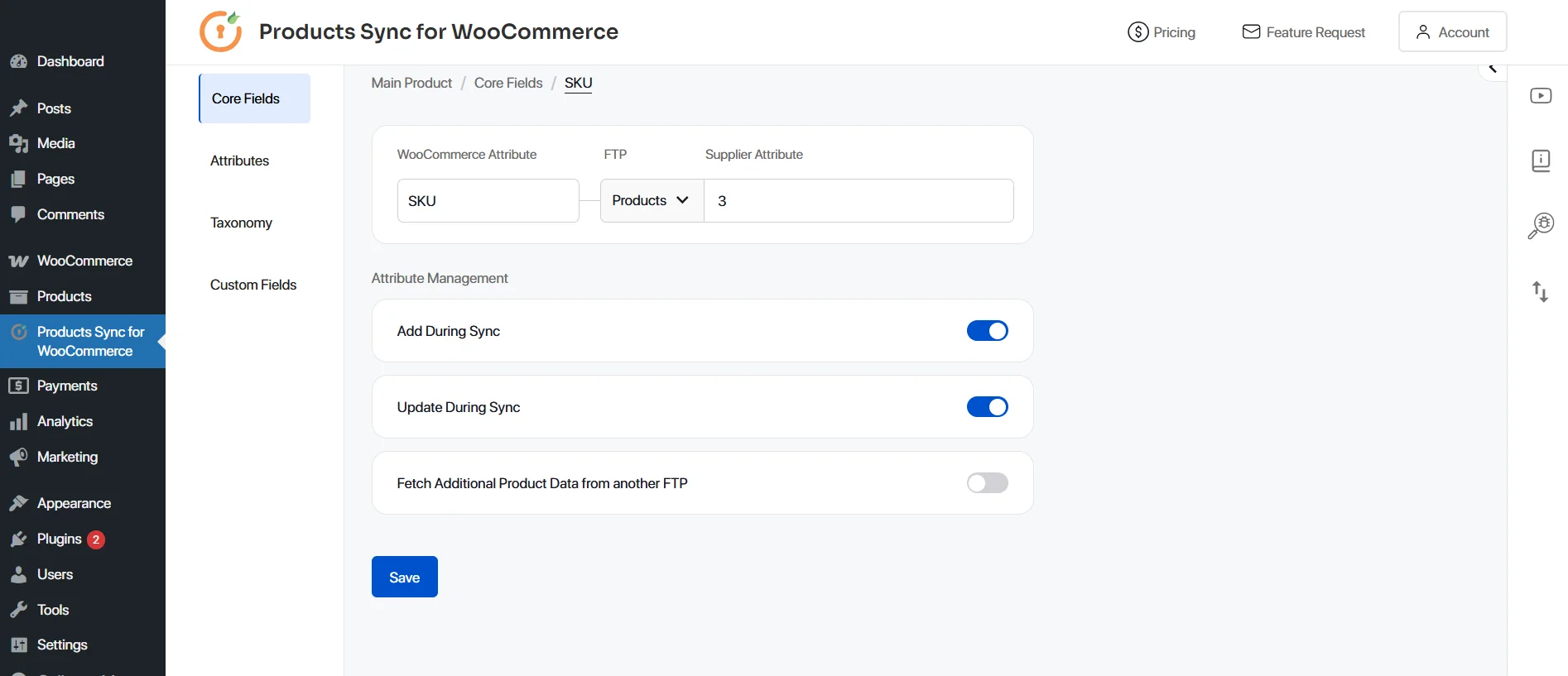Click the Supplier Attribute input showing 3
This screenshot has height=676, width=1568.
[x=859, y=200]
